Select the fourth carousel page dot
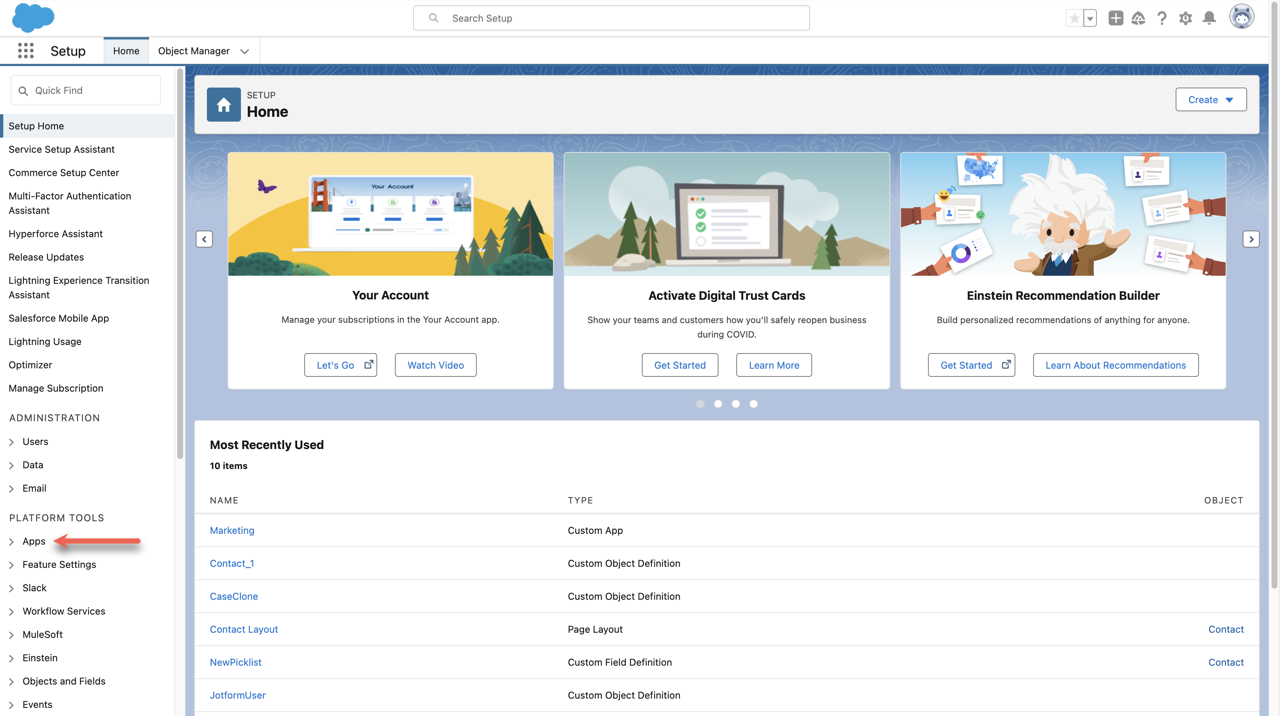The height and width of the screenshot is (716, 1280). tap(754, 404)
